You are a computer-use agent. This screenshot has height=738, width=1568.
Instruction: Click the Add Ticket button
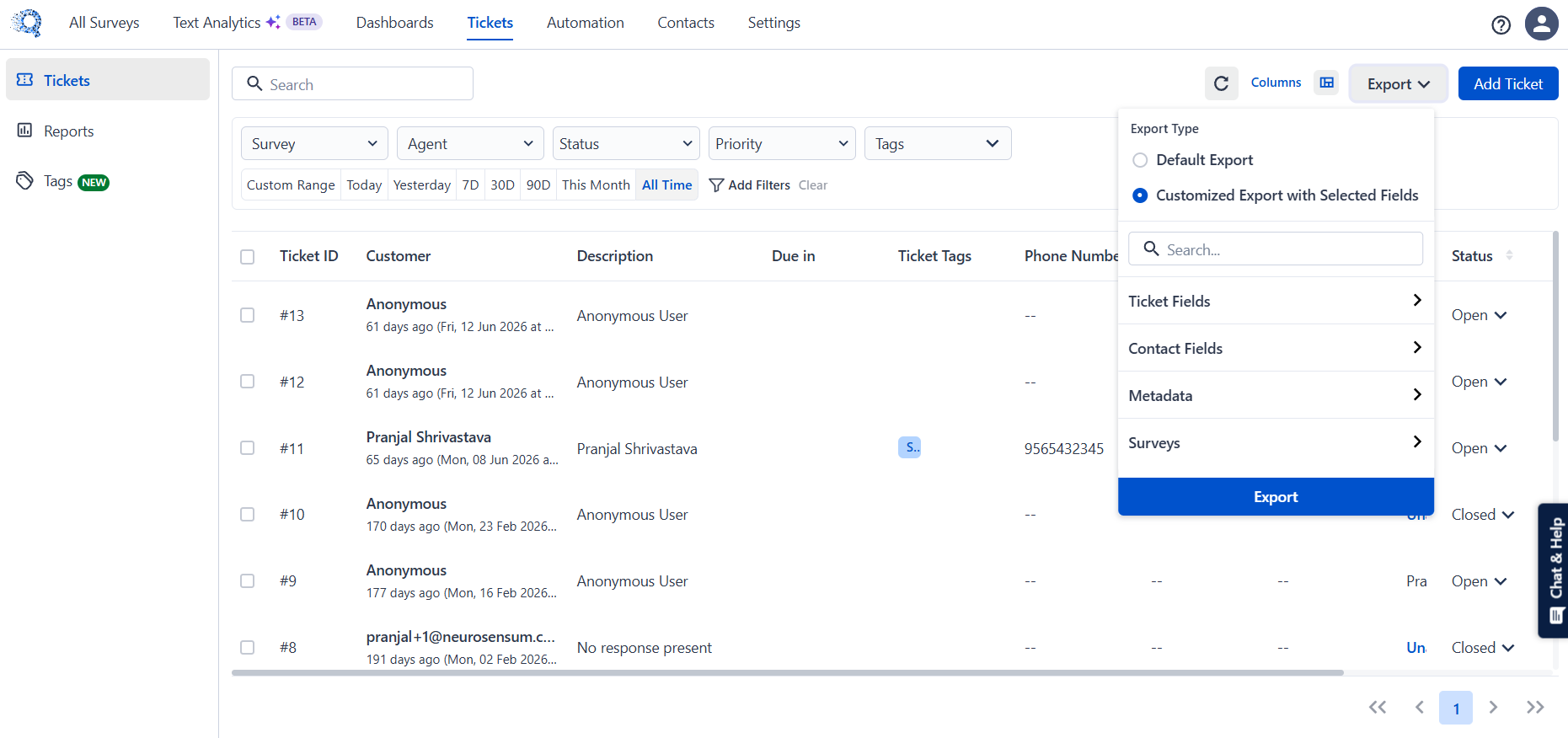click(x=1508, y=83)
